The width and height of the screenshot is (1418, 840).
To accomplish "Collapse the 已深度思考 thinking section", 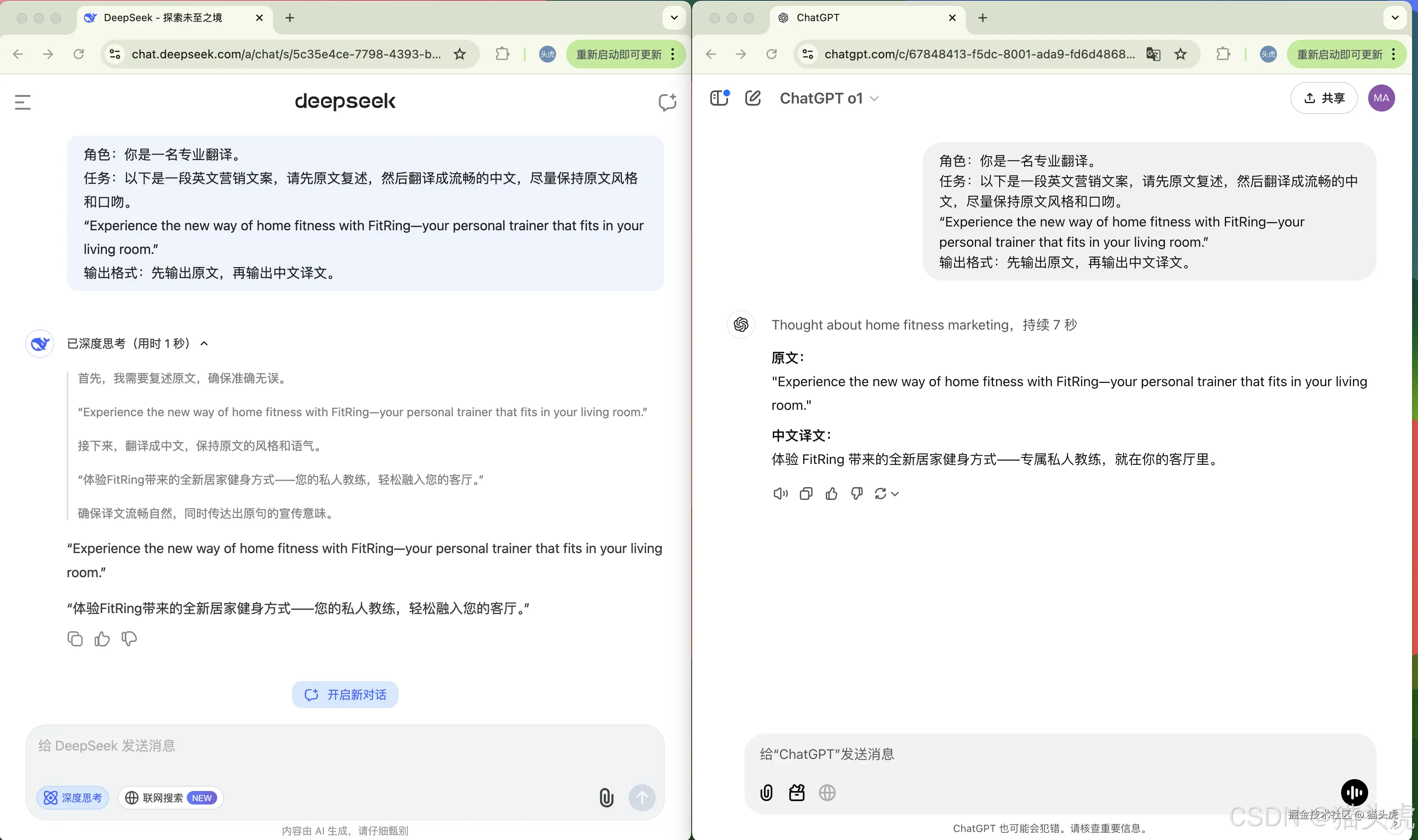I will coord(204,343).
